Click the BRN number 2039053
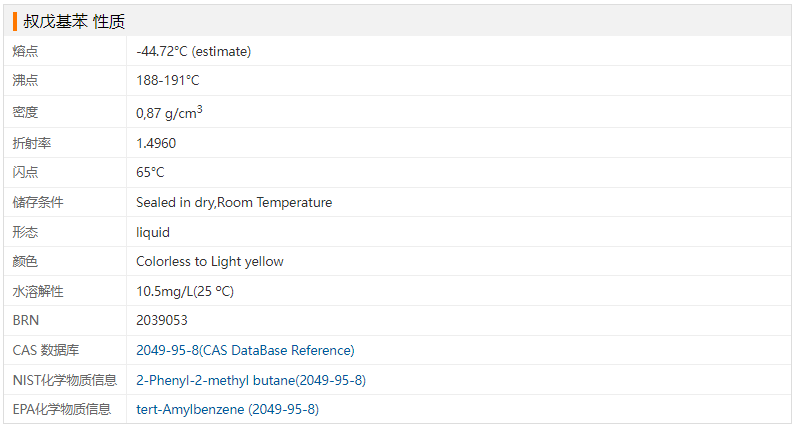Image resolution: width=797 pixels, height=428 pixels. [162, 320]
